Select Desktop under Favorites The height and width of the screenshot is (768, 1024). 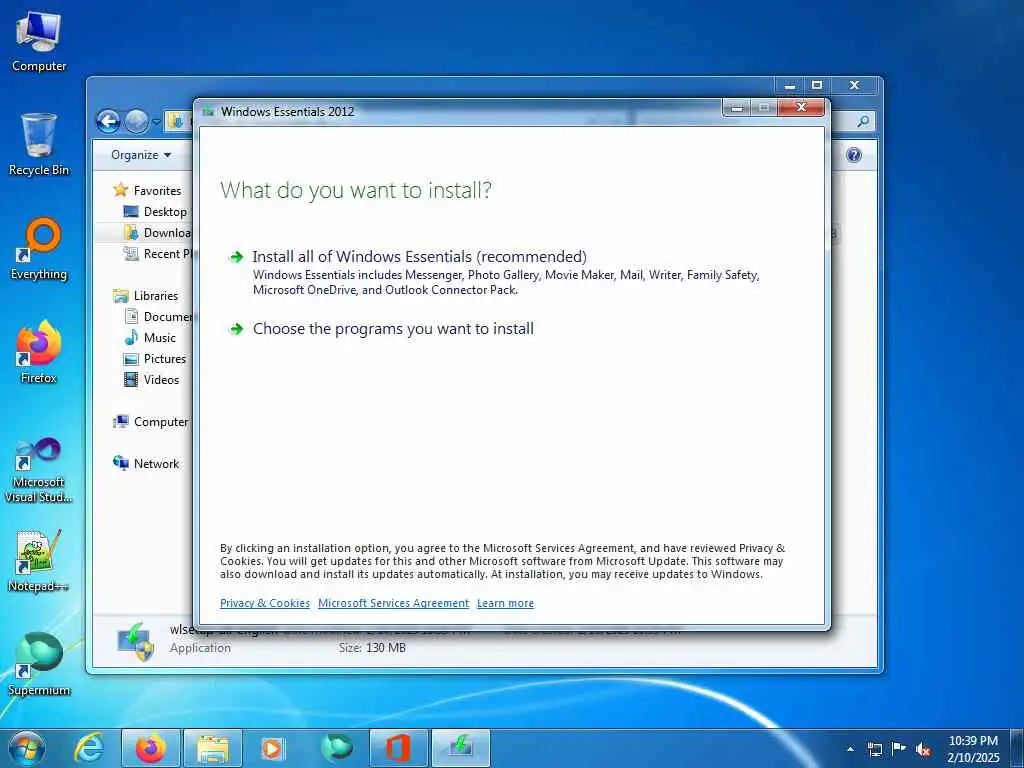click(155, 212)
